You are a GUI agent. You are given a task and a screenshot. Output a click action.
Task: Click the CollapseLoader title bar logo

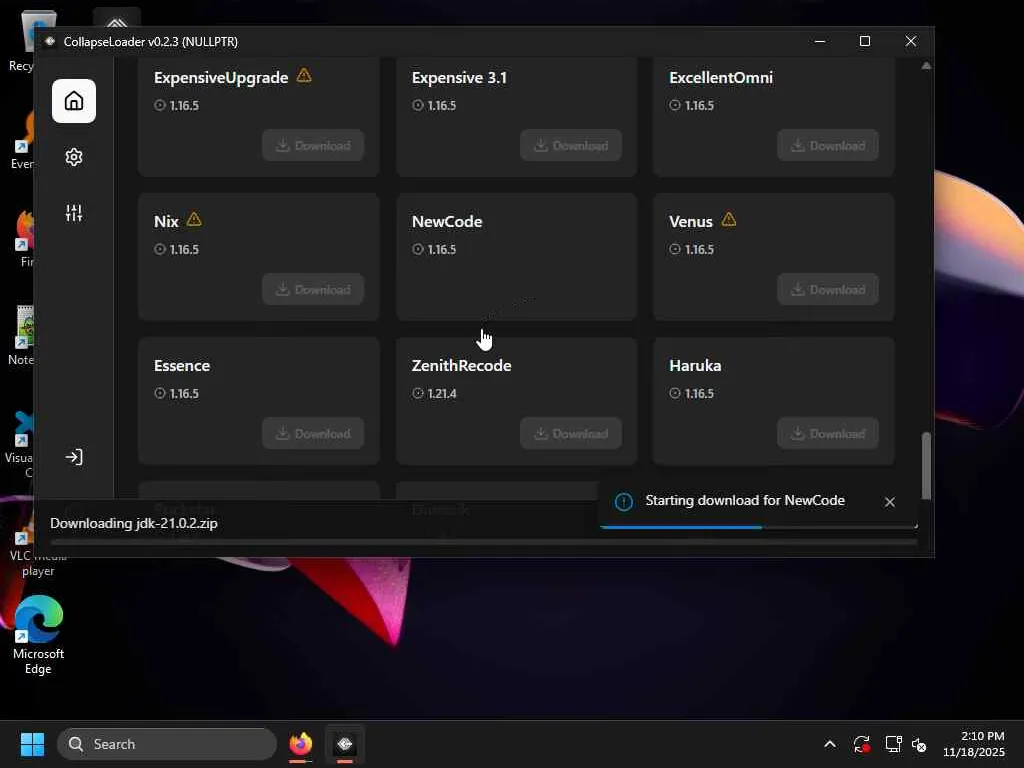(50, 41)
